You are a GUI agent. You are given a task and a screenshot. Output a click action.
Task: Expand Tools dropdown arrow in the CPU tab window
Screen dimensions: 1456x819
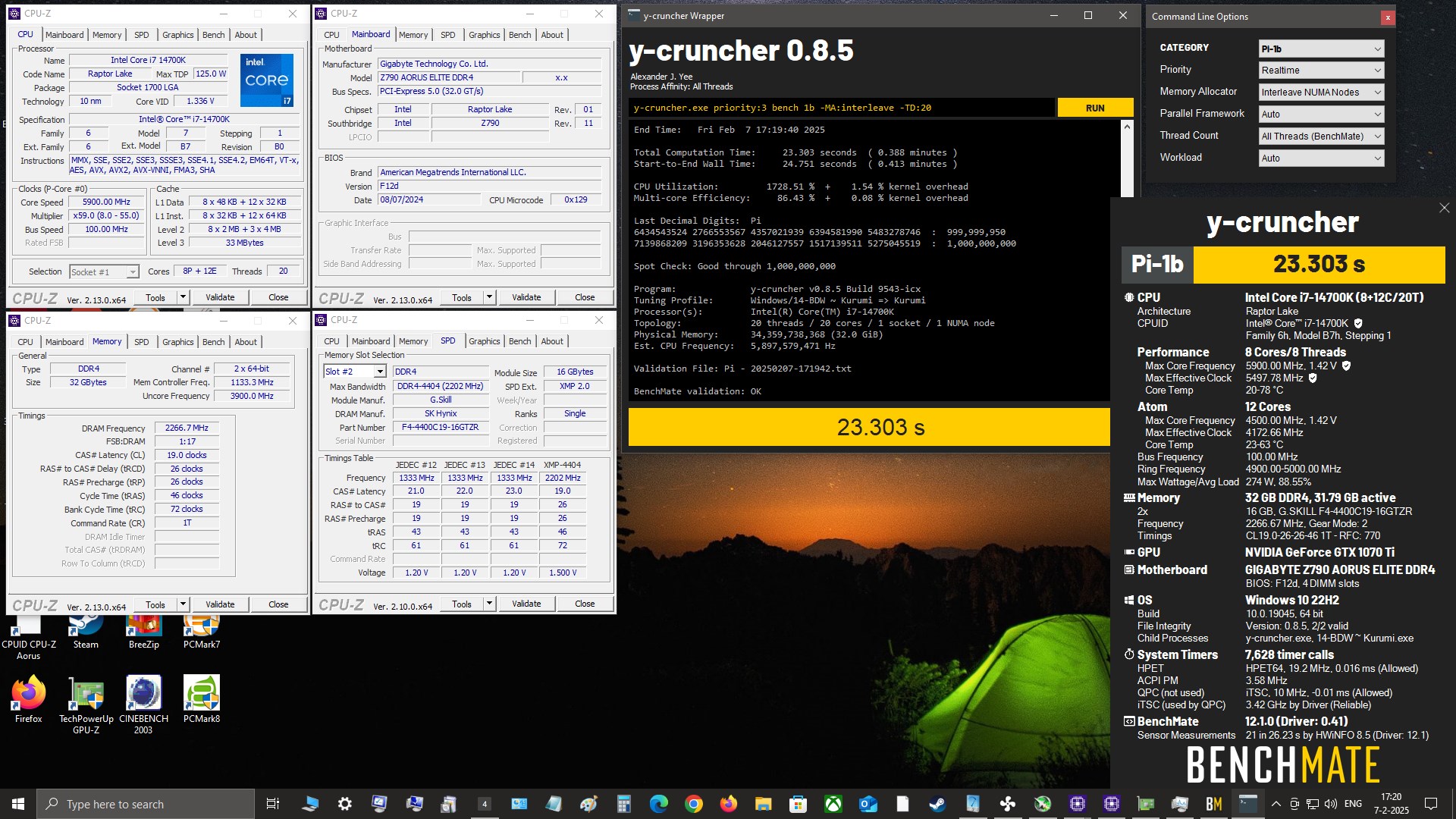point(183,297)
